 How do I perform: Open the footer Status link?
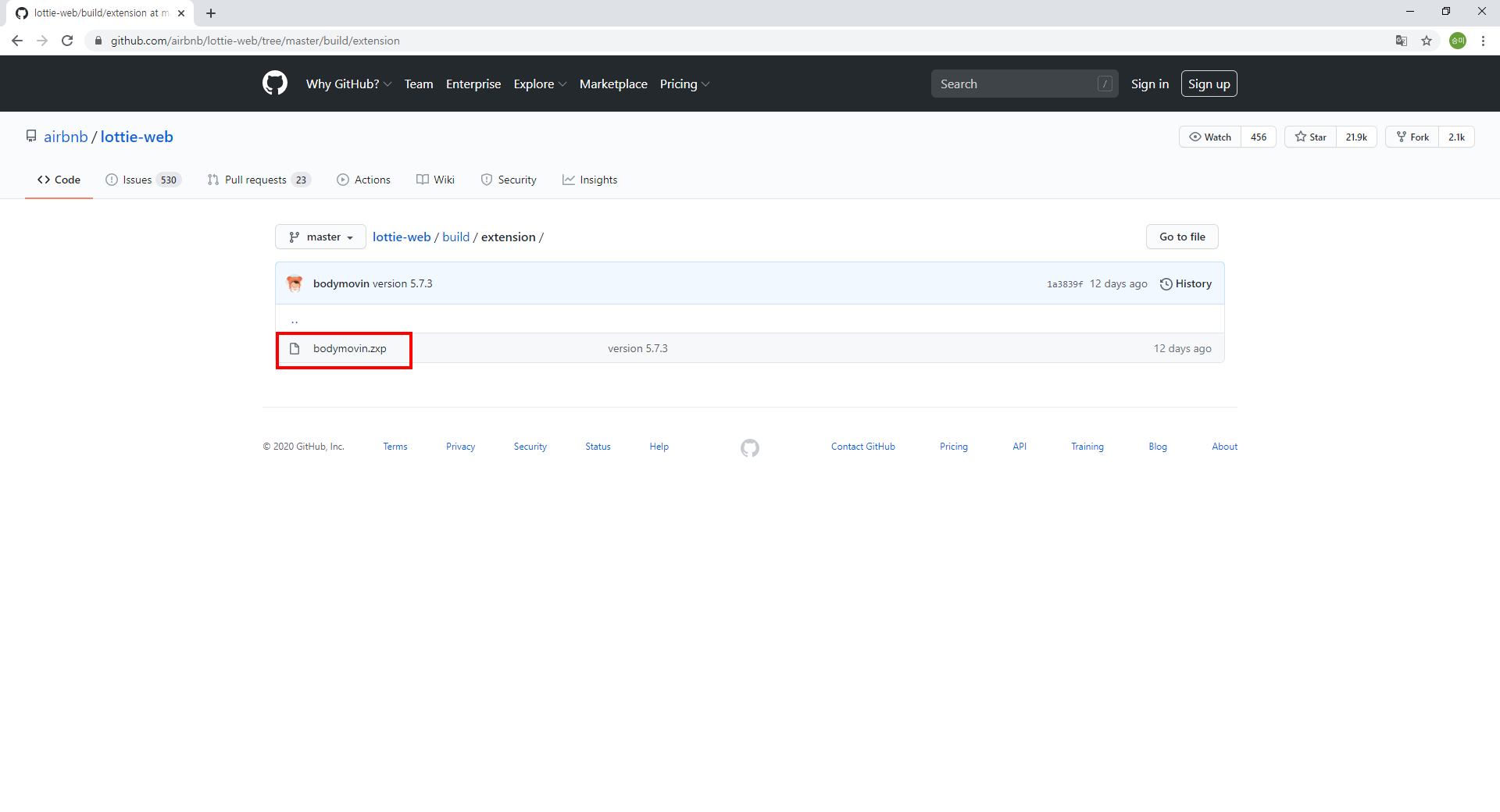click(598, 447)
